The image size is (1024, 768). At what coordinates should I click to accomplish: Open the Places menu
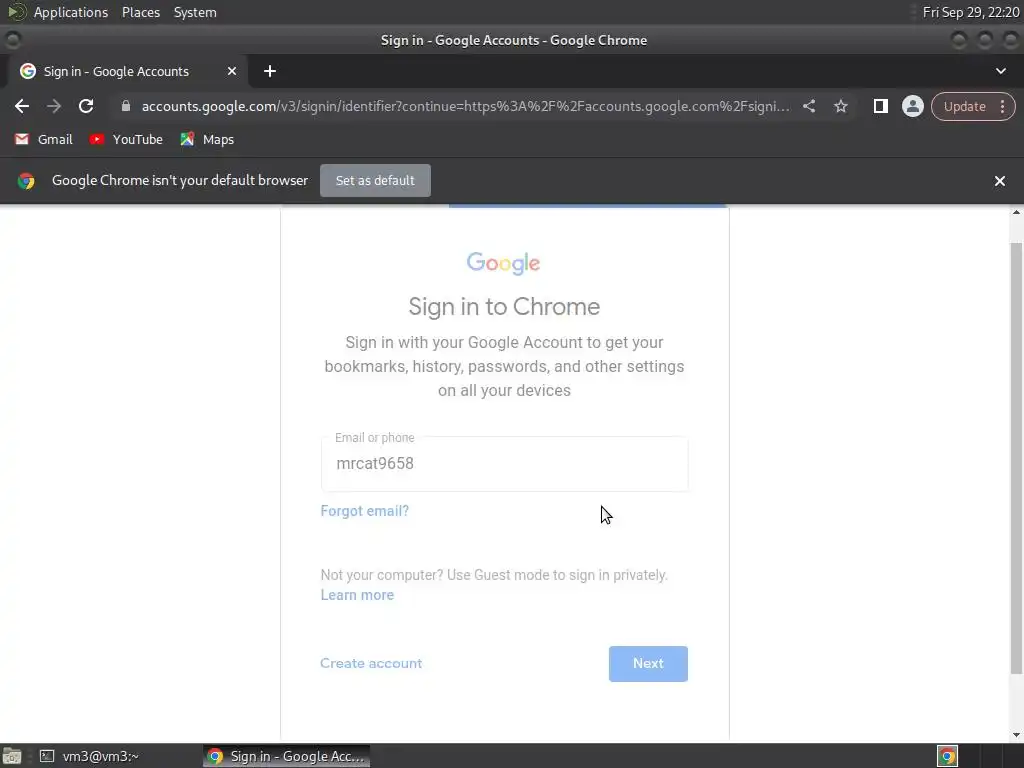tap(140, 12)
